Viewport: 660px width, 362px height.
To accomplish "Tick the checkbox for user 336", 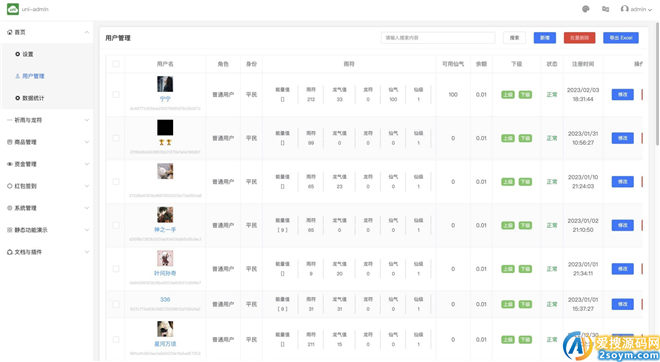I will tap(116, 304).
